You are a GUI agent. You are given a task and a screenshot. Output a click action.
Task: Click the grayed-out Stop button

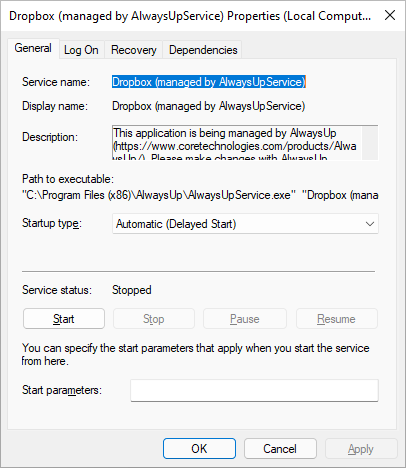(154, 319)
